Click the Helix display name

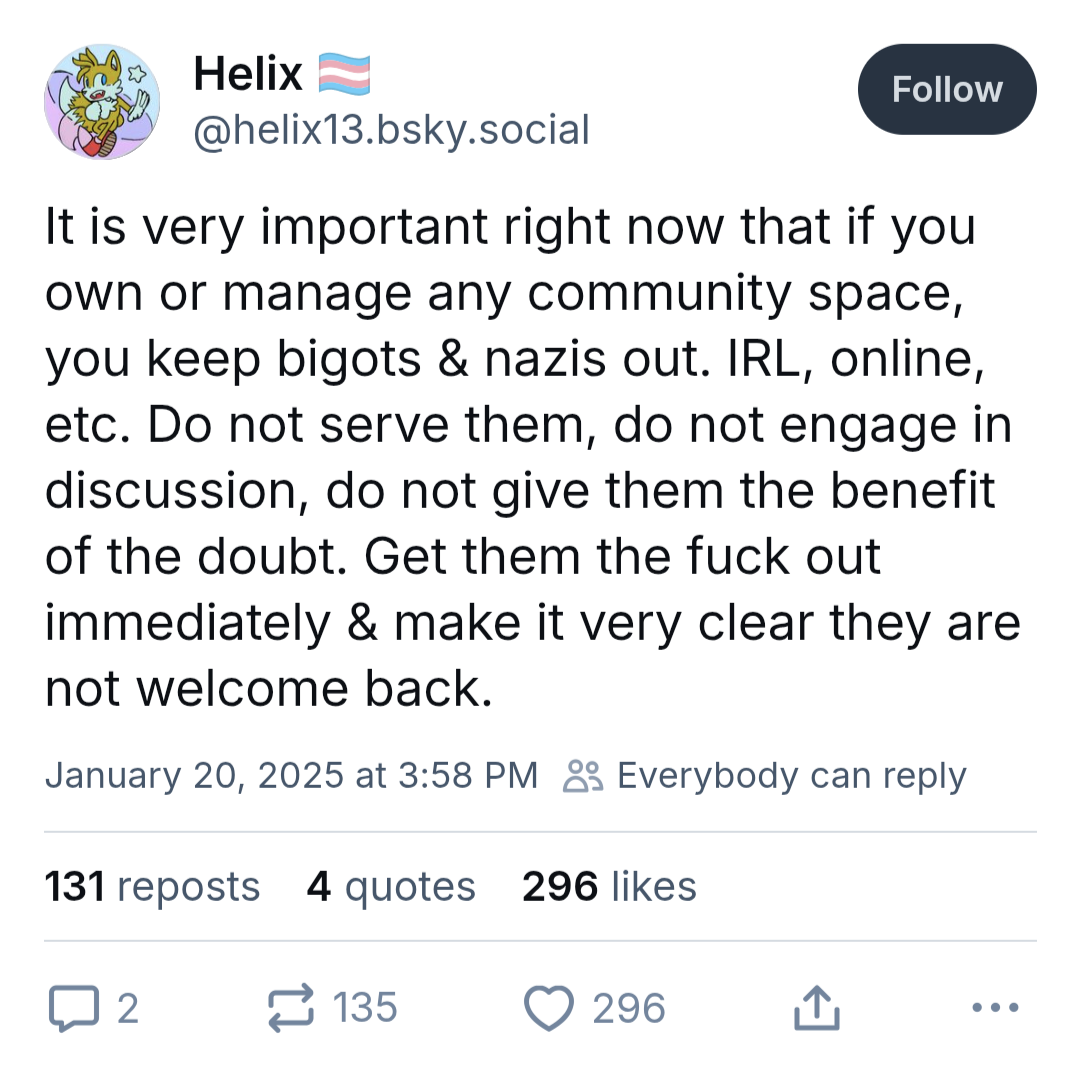(x=248, y=74)
